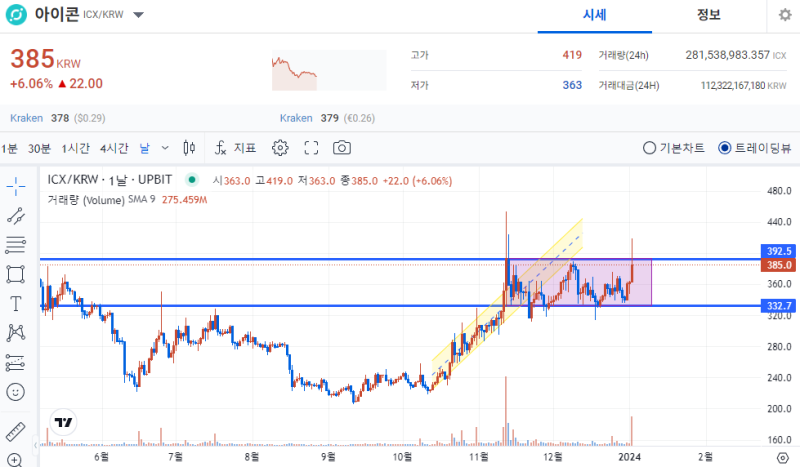Image resolution: width=800 pixels, height=467 pixels.
Task: Take a chart snapshot with camera icon
Action: coord(342,148)
